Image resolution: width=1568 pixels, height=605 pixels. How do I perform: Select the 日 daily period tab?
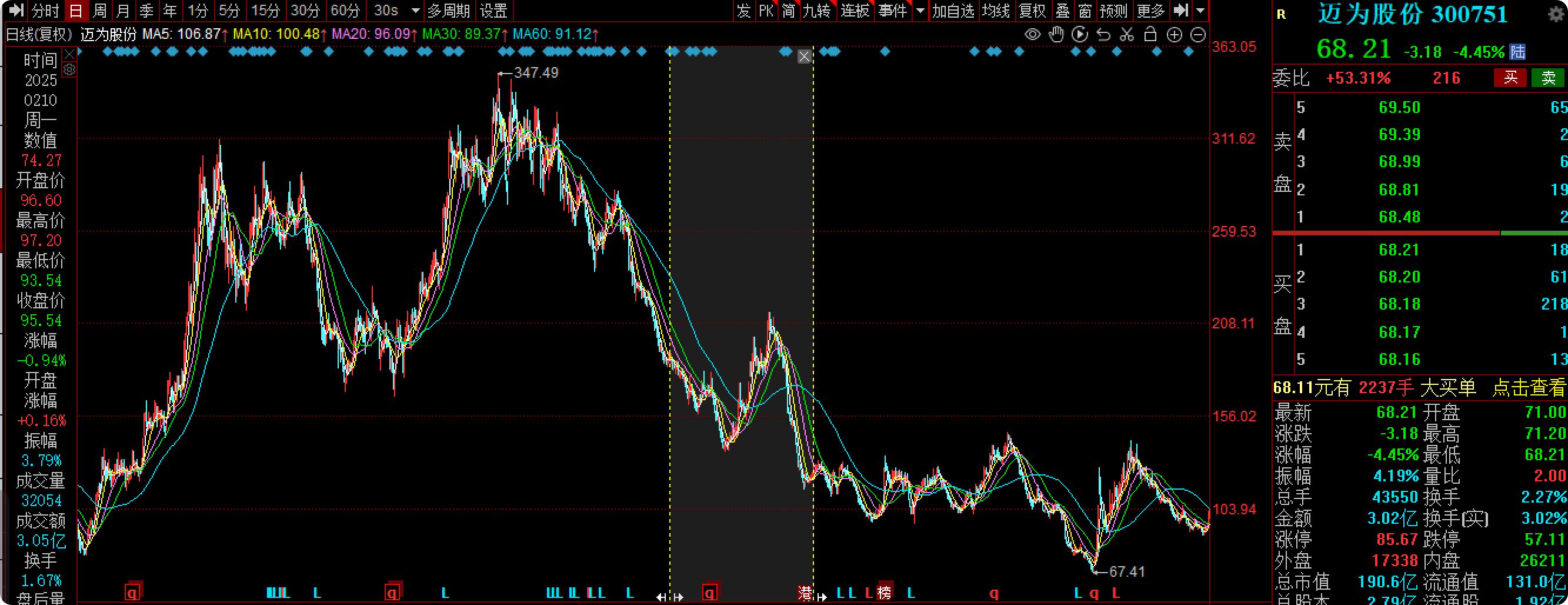tap(76, 11)
